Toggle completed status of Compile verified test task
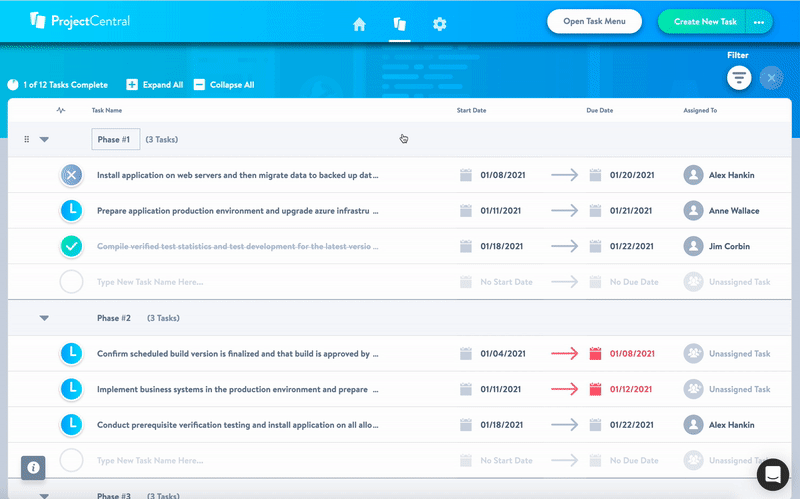The width and height of the screenshot is (800, 499). coord(71,246)
